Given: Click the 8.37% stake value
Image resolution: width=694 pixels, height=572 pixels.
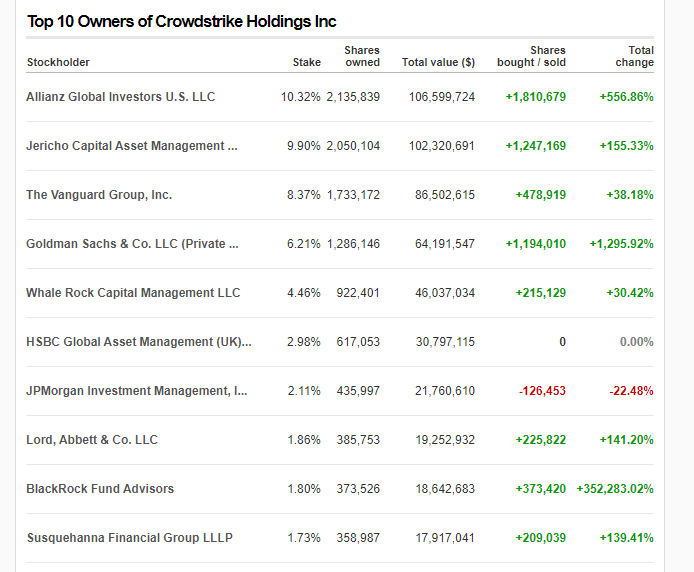Looking at the screenshot, I should point(304,195).
